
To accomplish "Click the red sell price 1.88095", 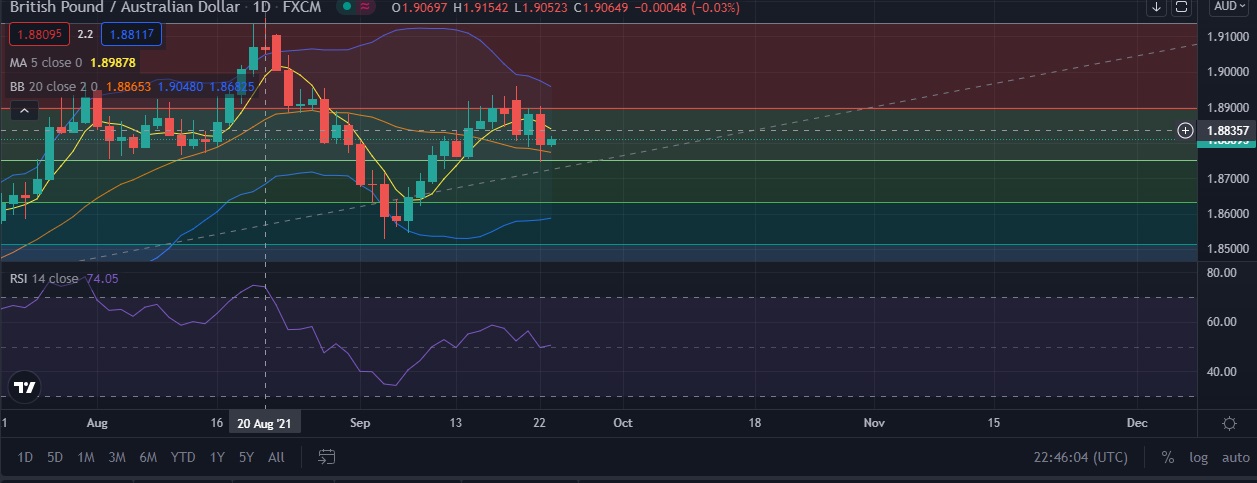I will [x=39, y=34].
